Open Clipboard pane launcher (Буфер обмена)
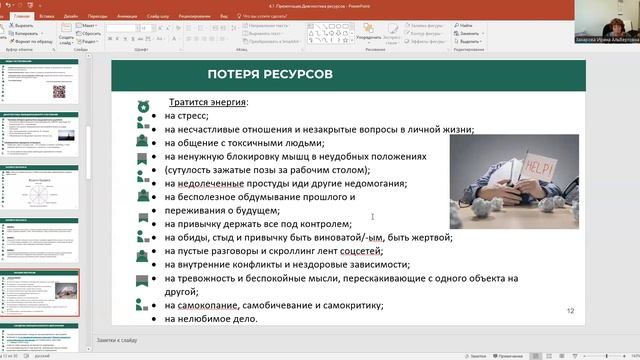This screenshot has width=640, height=360. [x=53, y=49]
